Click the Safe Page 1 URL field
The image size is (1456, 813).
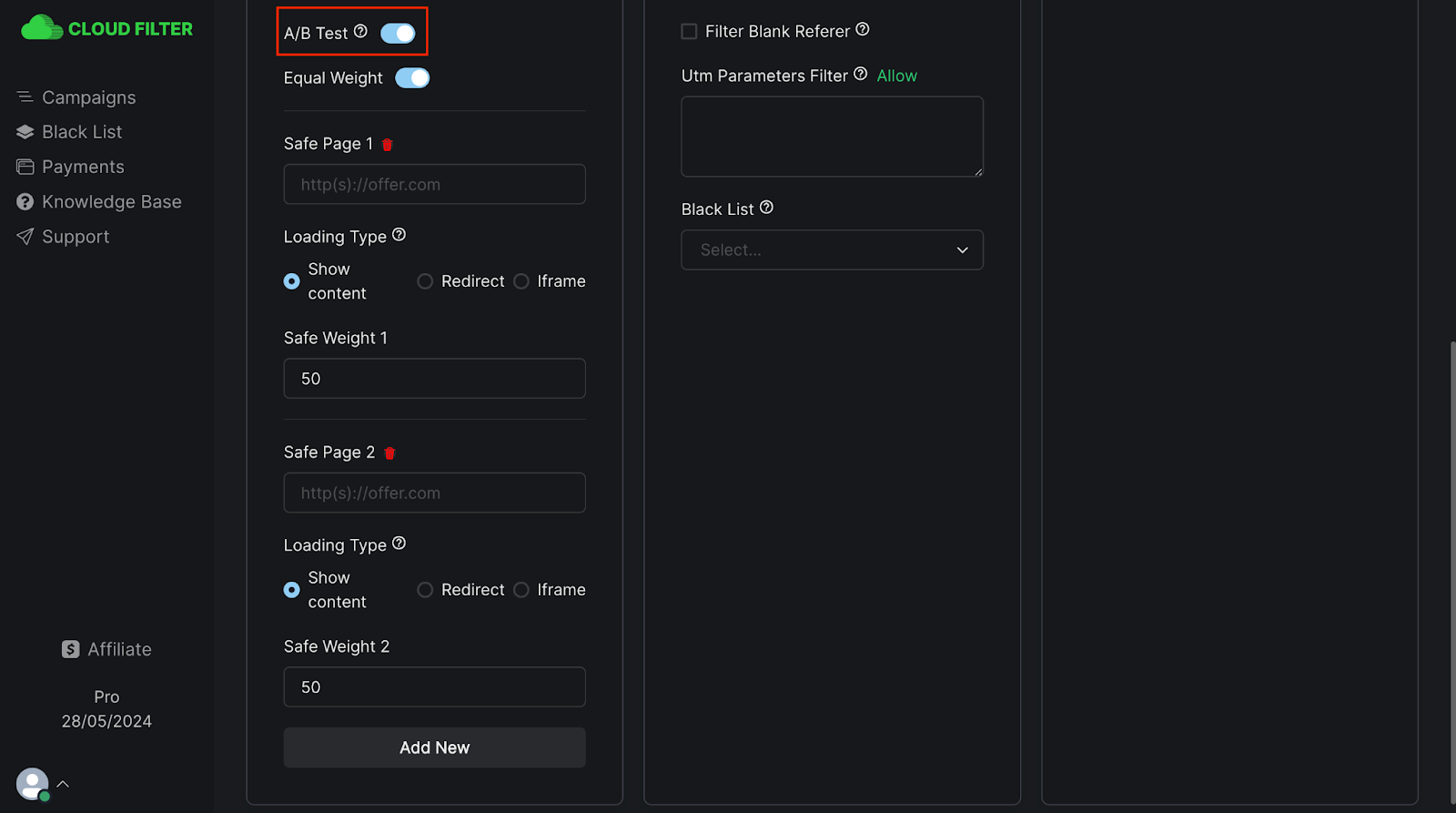click(434, 185)
